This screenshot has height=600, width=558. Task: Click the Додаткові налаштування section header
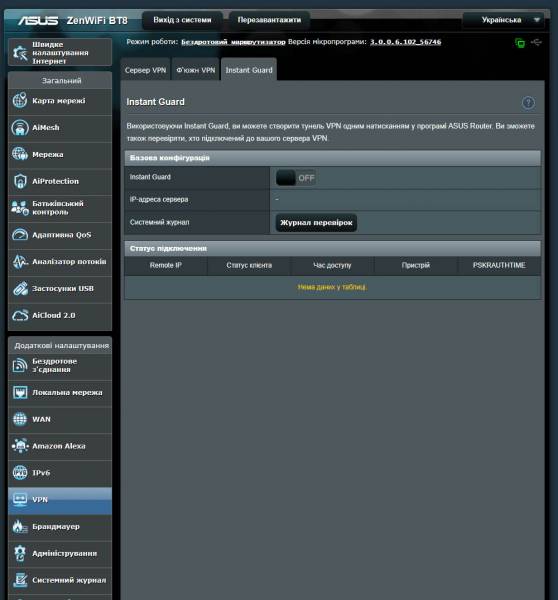point(61,346)
